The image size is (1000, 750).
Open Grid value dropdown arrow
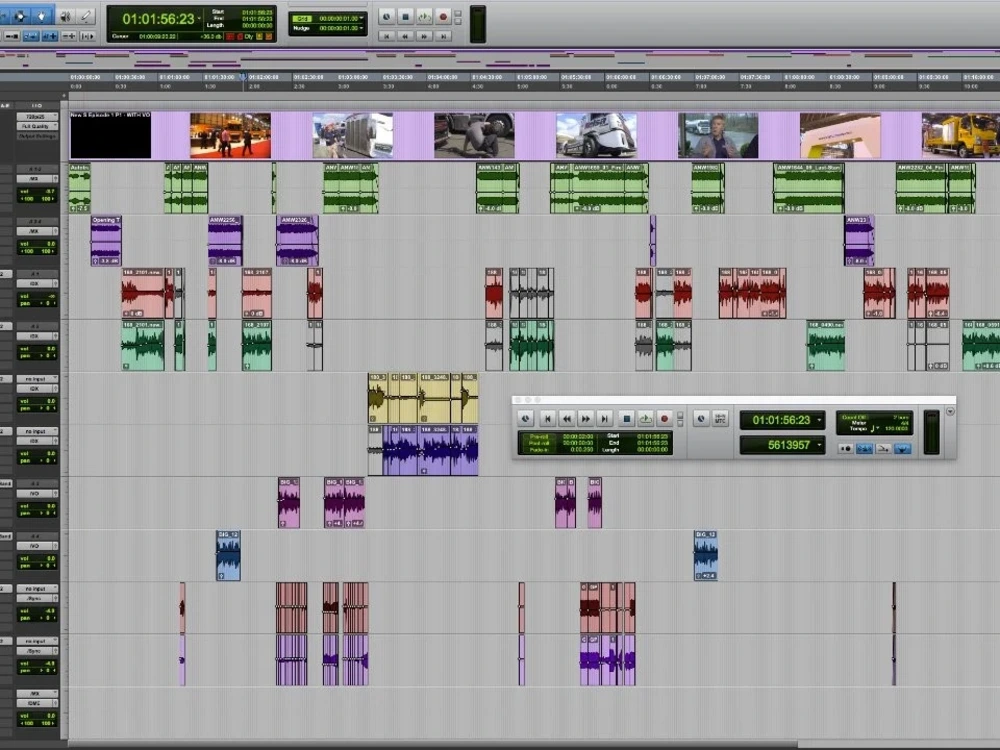[x=362, y=18]
